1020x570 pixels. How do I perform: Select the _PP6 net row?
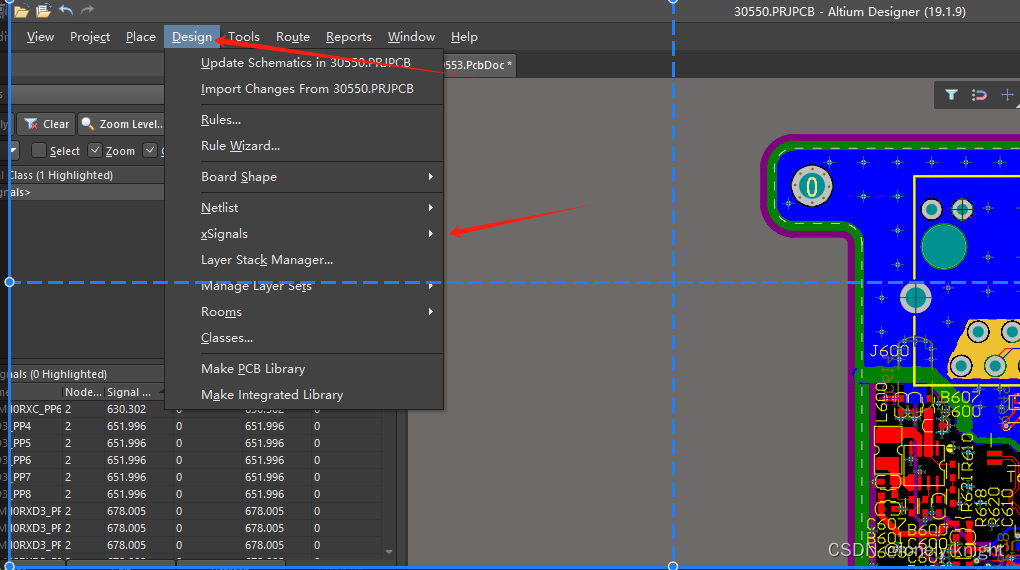coord(191,460)
